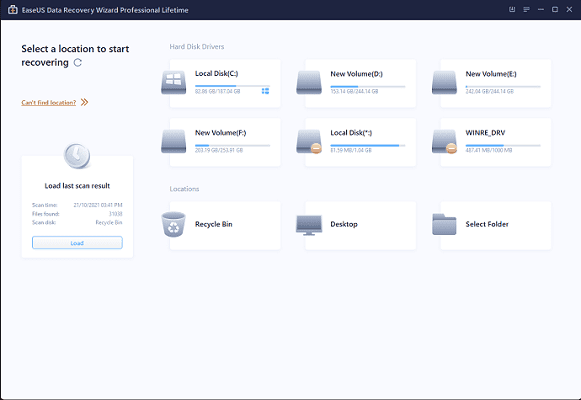
Task: Pick the New Volume(F:) drive icon
Action: (x=173, y=141)
